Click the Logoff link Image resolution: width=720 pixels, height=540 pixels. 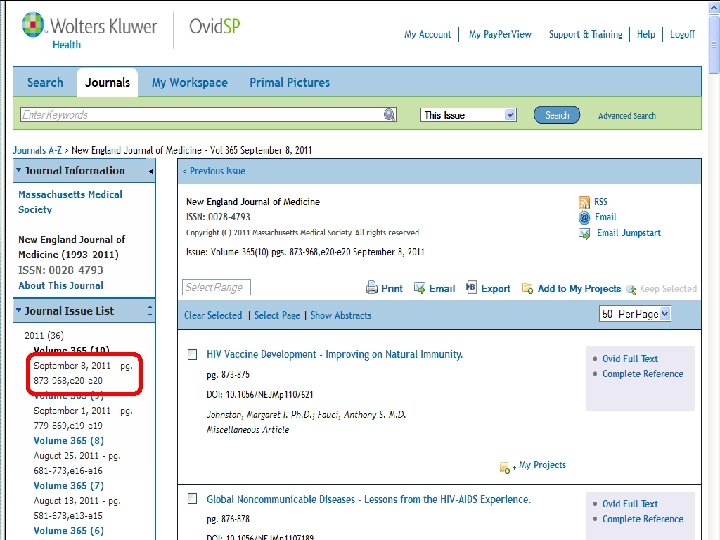click(x=682, y=34)
